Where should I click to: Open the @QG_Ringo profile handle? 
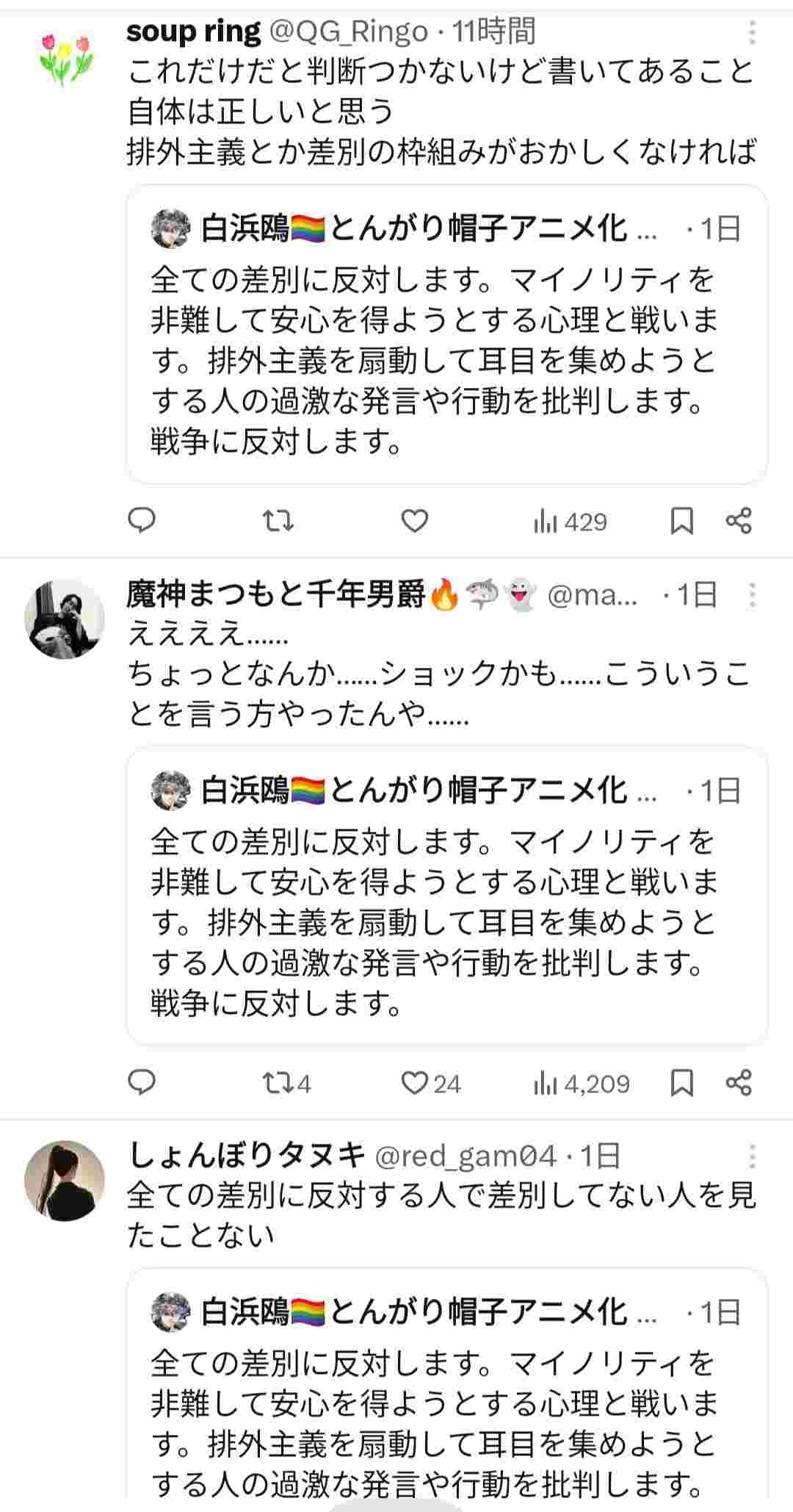click(349, 32)
